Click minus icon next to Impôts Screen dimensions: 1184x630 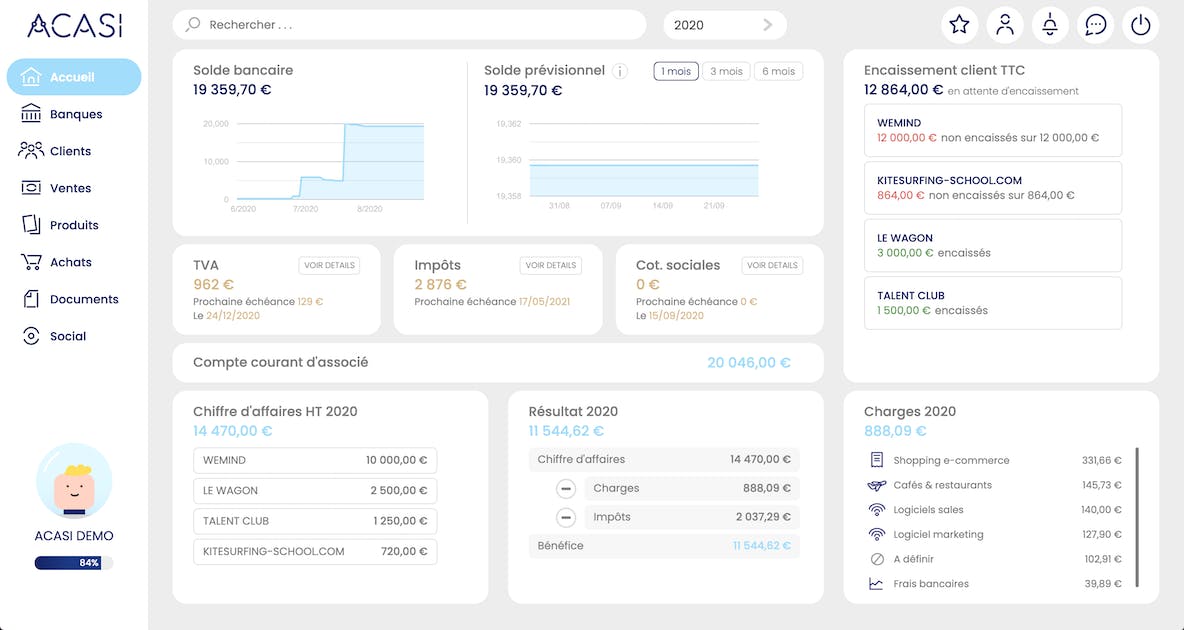[x=566, y=518]
